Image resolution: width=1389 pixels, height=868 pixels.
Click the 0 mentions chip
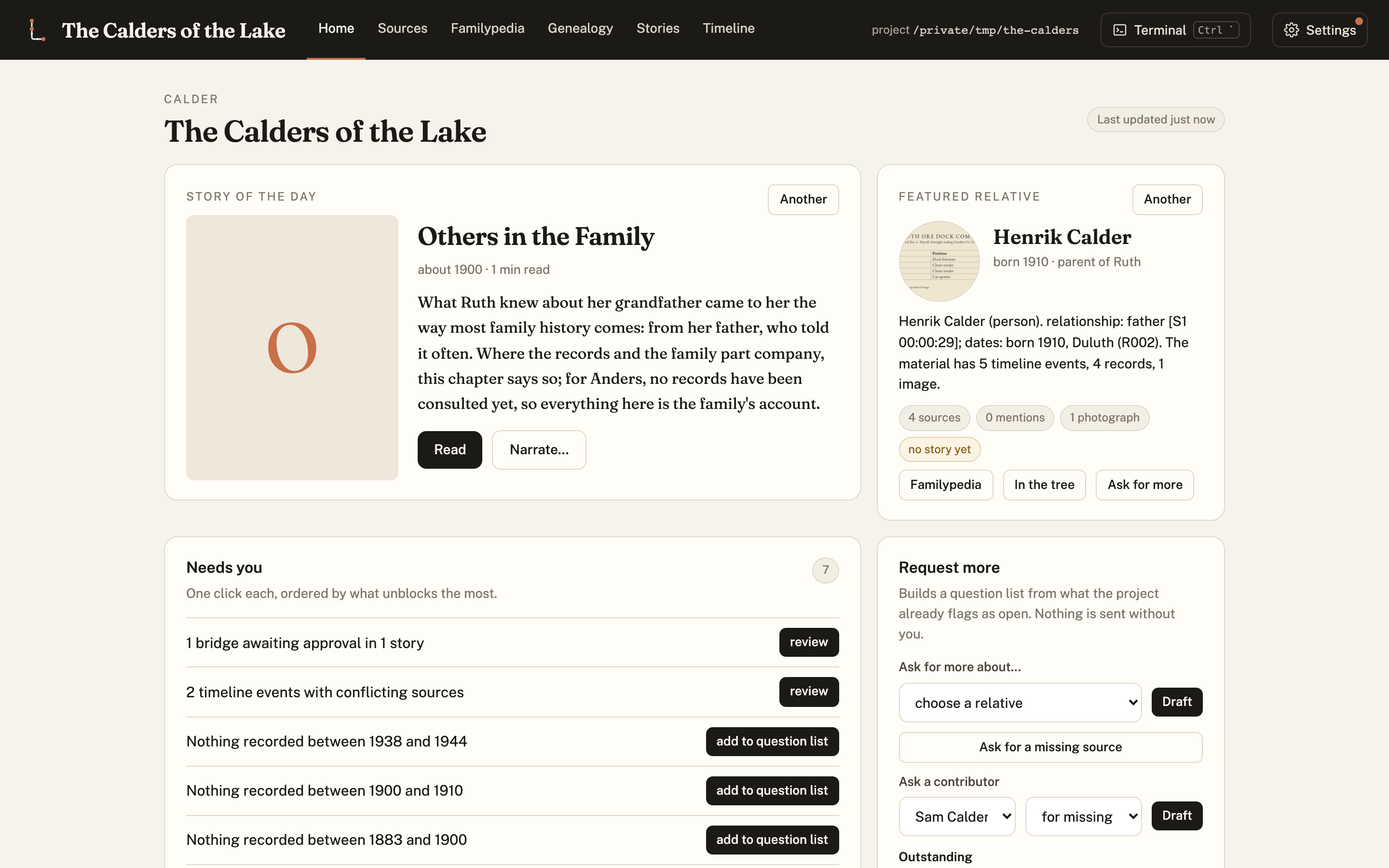(1015, 417)
